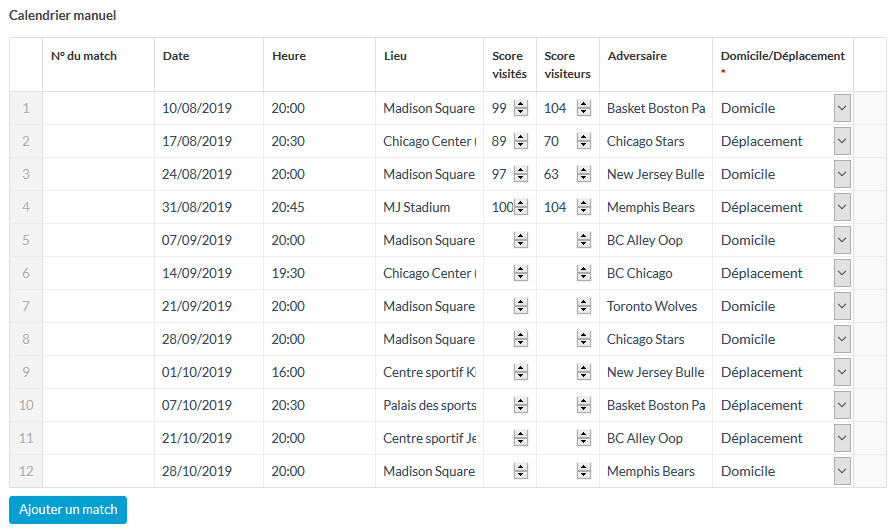Click the score visiteurs stepper for Chicago Stars row 2
This screenshot has height=530, width=895.
[583, 141]
